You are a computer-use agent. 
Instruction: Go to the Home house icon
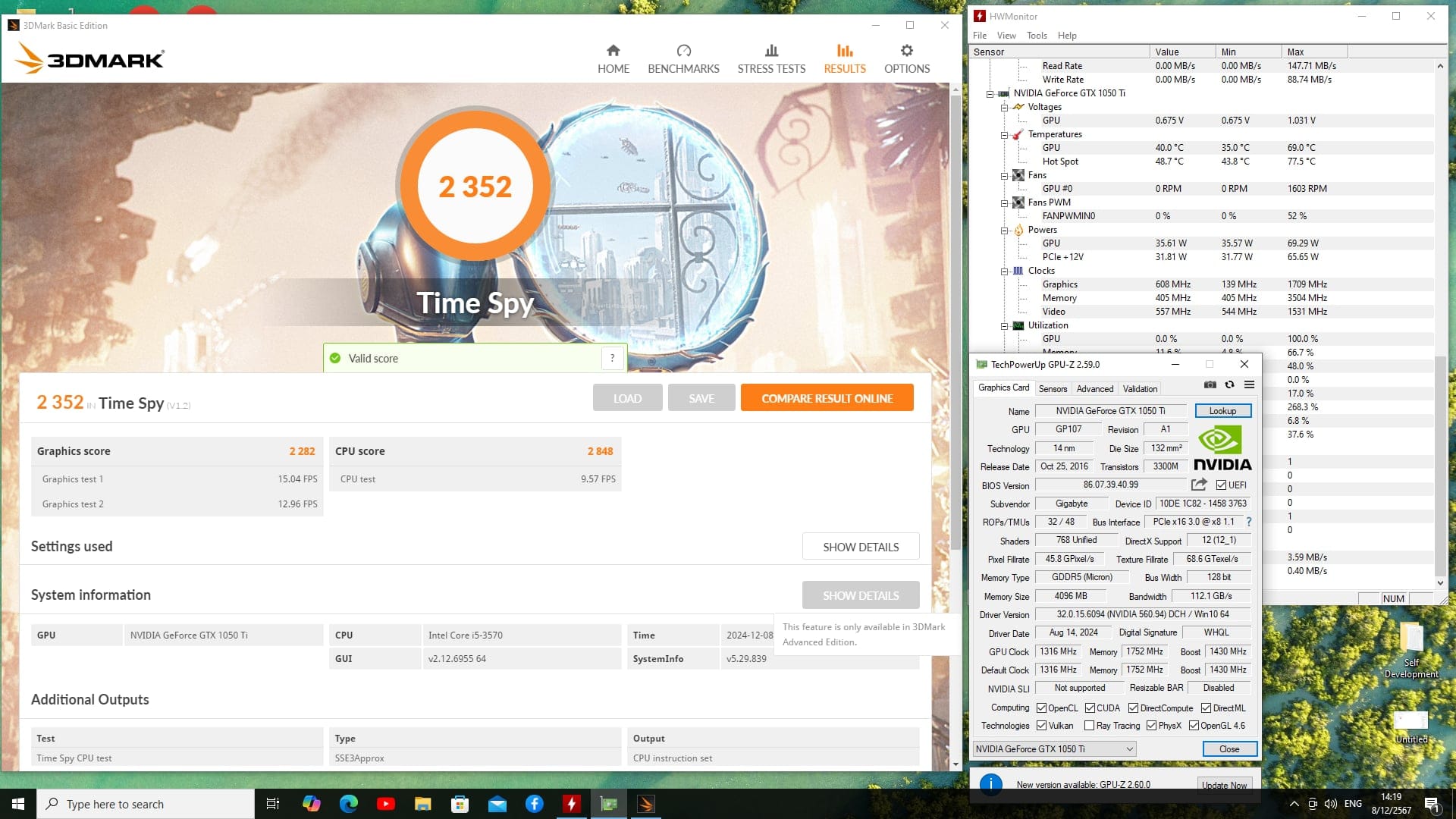(613, 51)
